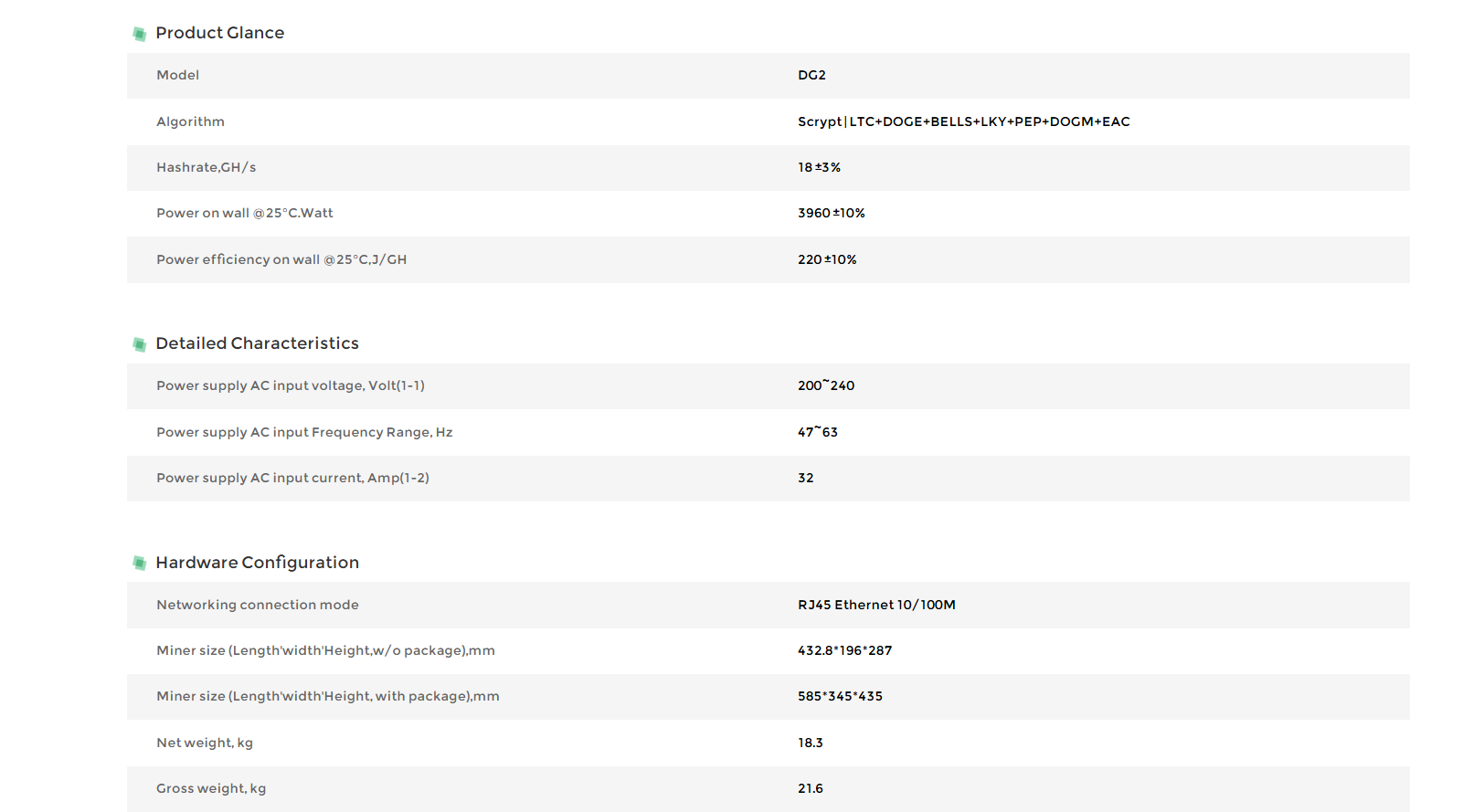Click the Scrypt algorithm coin list value

[963, 121]
